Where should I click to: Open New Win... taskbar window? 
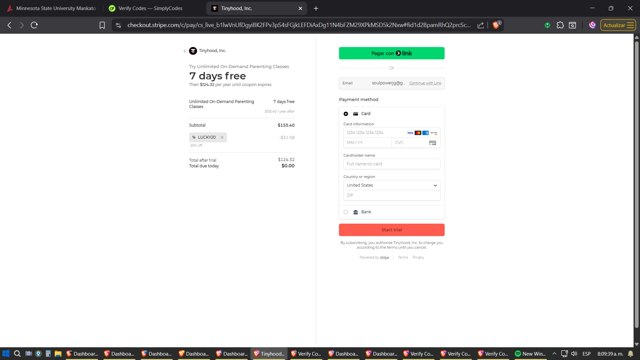click(530, 354)
